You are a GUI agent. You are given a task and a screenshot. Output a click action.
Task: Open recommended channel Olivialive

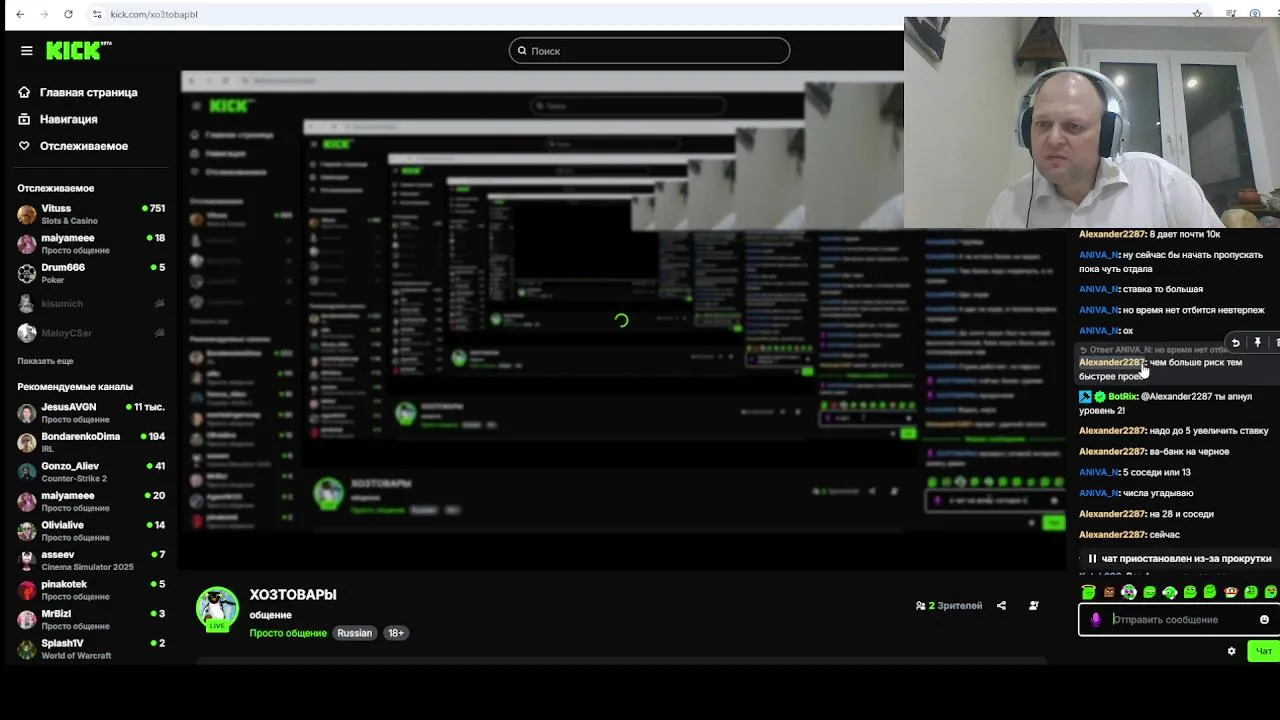coord(90,531)
